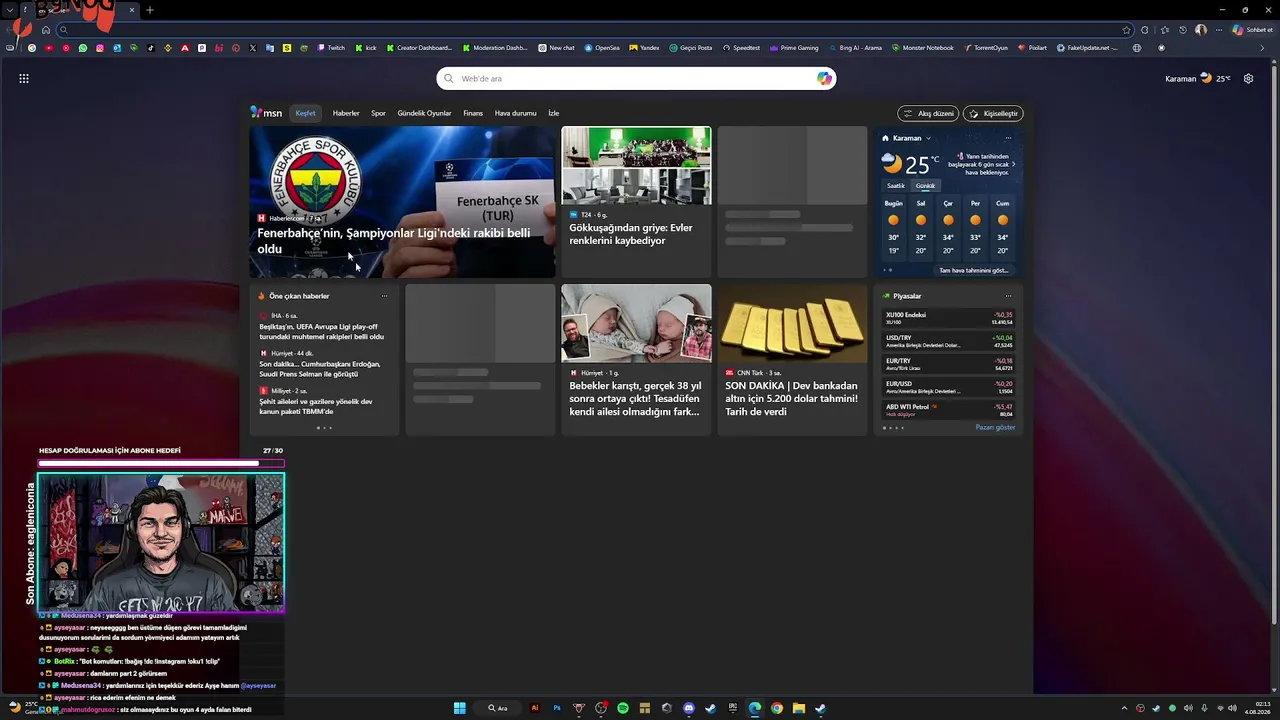Viewport: 1280px width, 720px height.
Task: Click Tam hava tahminini göster link
Action: (x=974, y=270)
